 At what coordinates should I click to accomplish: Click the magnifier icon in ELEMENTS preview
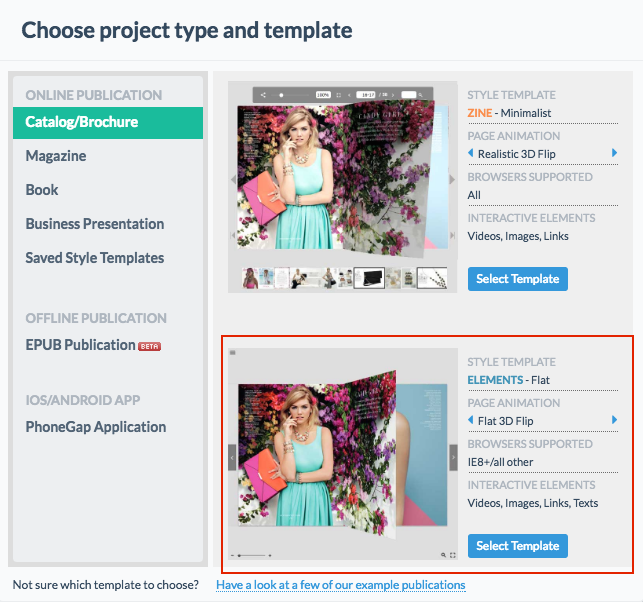pyautogui.click(x=443, y=555)
